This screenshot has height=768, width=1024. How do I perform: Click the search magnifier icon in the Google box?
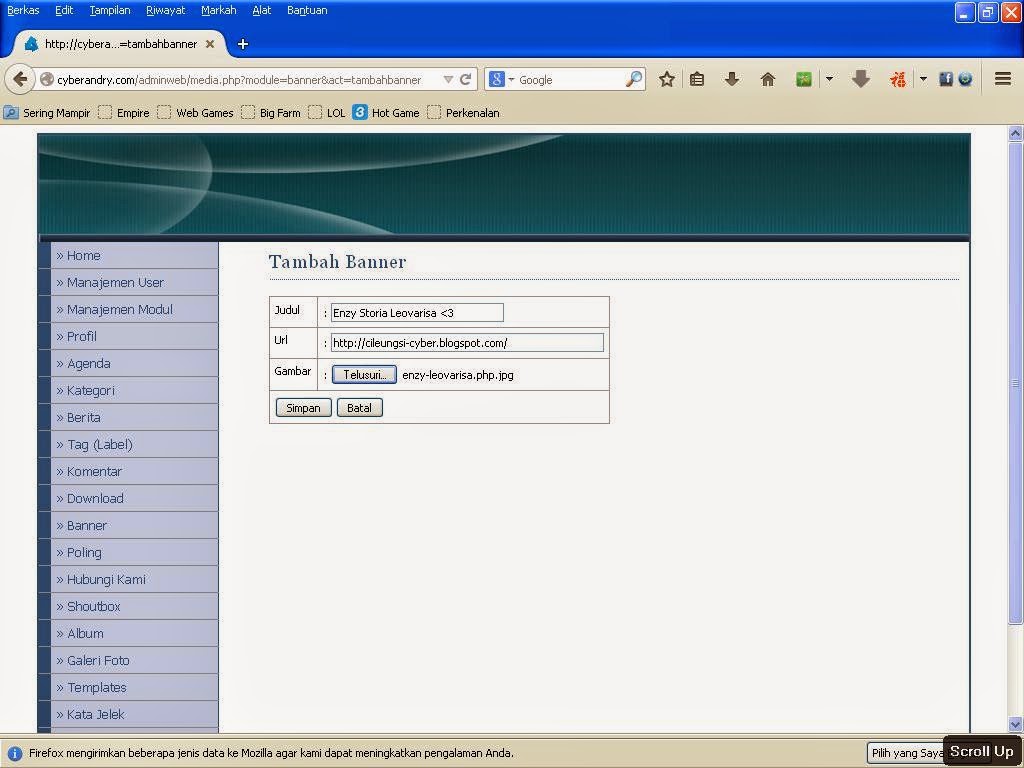[633, 80]
